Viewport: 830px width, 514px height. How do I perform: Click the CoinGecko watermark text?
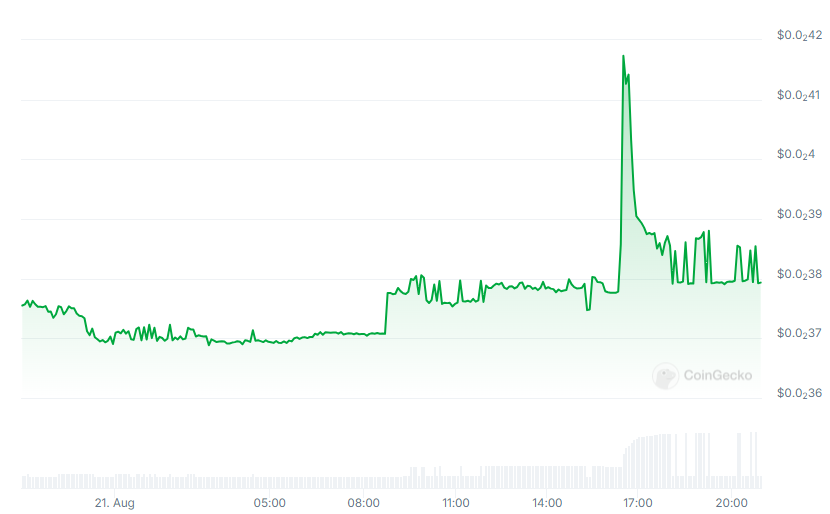[x=718, y=375]
